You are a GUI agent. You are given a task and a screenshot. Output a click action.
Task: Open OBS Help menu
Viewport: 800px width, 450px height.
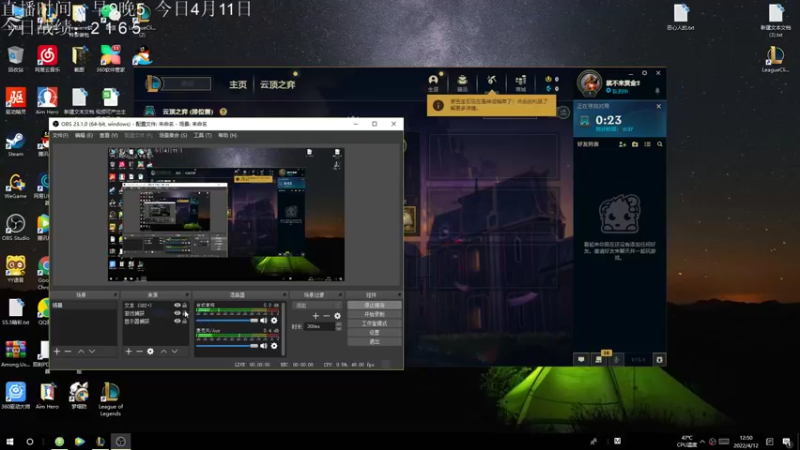(x=228, y=135)
